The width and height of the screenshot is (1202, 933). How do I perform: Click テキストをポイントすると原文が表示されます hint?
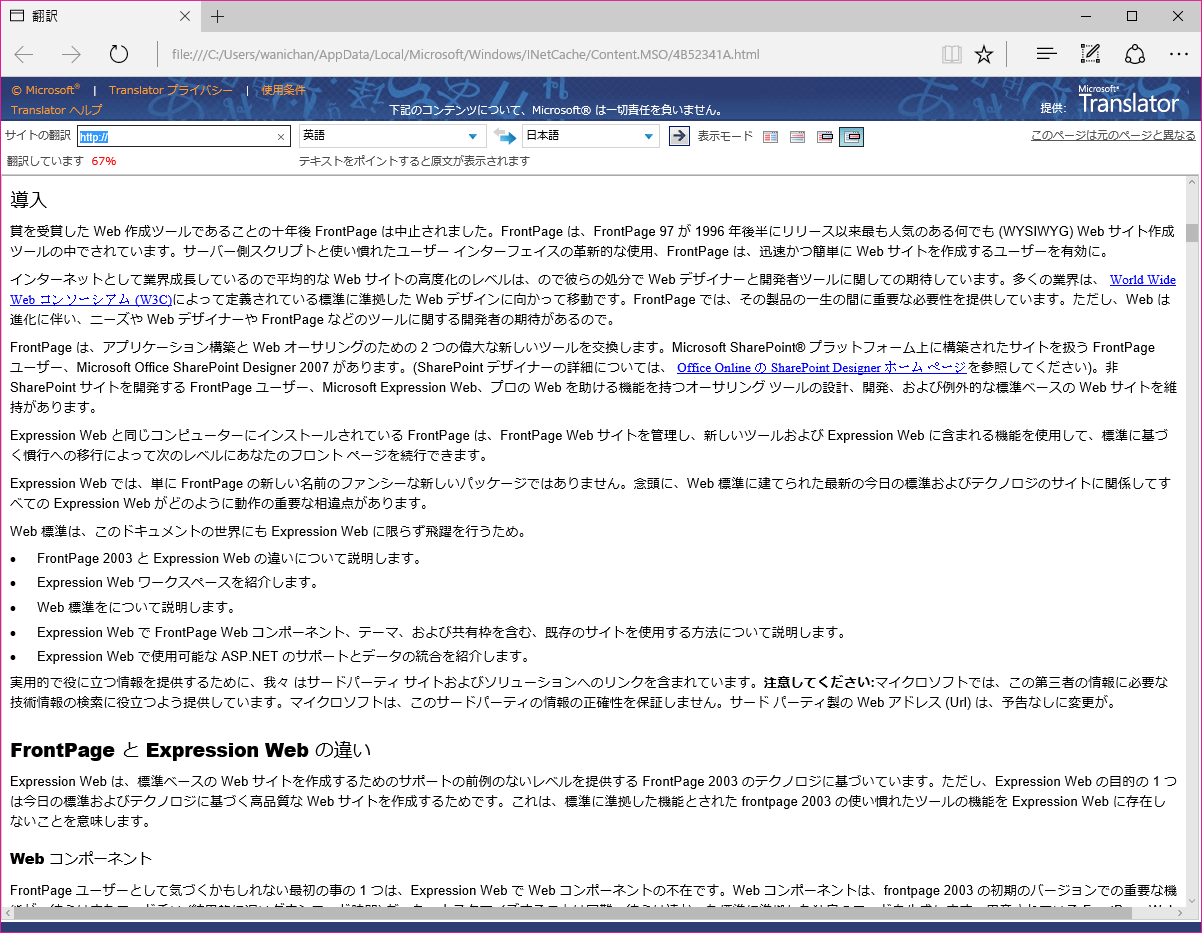point(414,160)
